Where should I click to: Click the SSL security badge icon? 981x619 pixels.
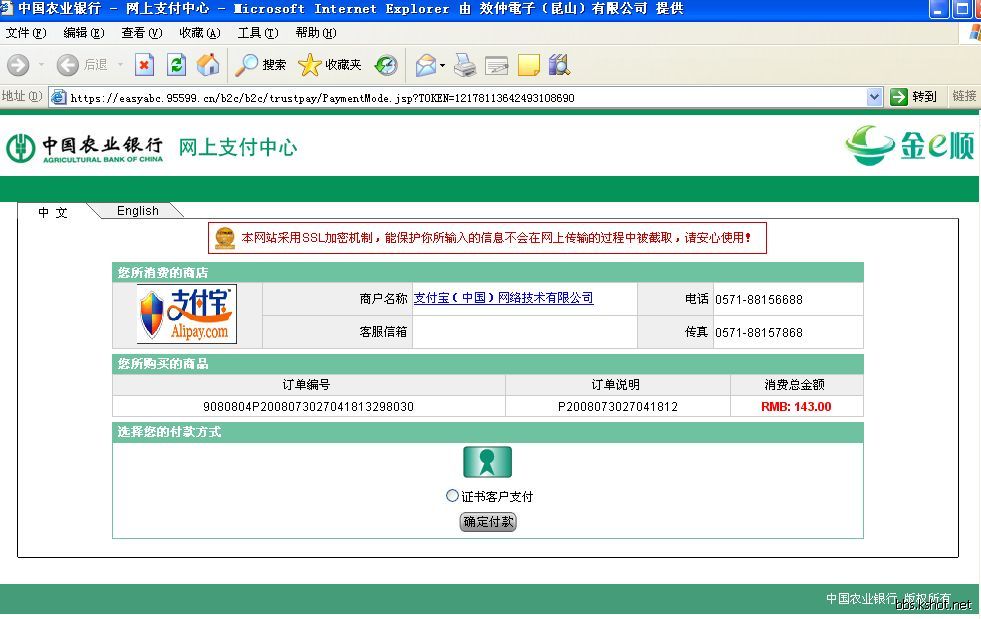(225, 238)
